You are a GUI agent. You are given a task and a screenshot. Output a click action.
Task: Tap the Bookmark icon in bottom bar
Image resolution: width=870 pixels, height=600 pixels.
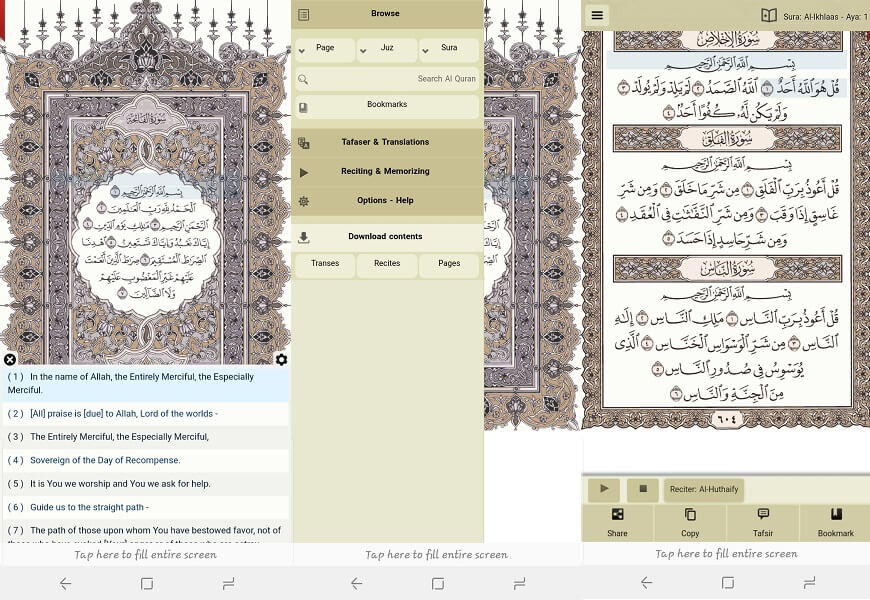click(836, 514)
